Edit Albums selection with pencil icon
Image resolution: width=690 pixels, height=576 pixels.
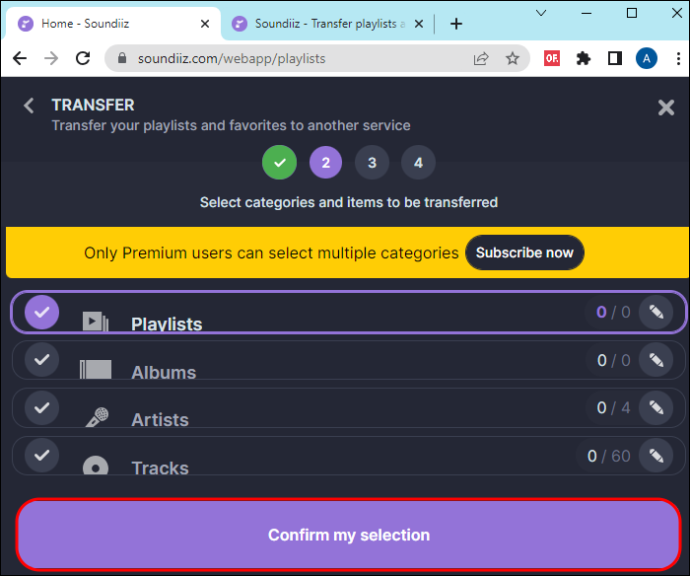pyautogui.click(x=656, y=360)
